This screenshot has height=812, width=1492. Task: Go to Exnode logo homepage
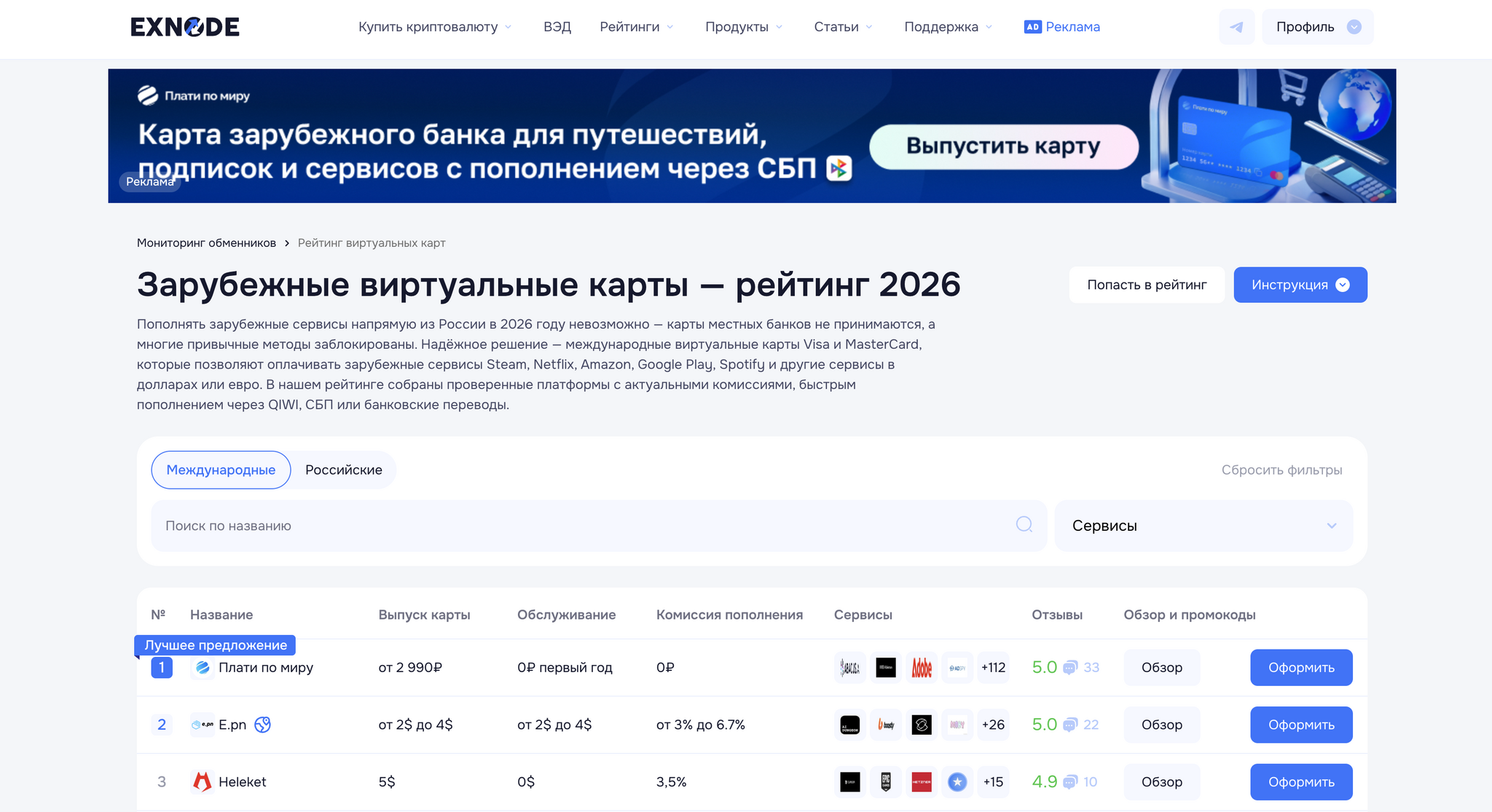(x=185, y=27)
